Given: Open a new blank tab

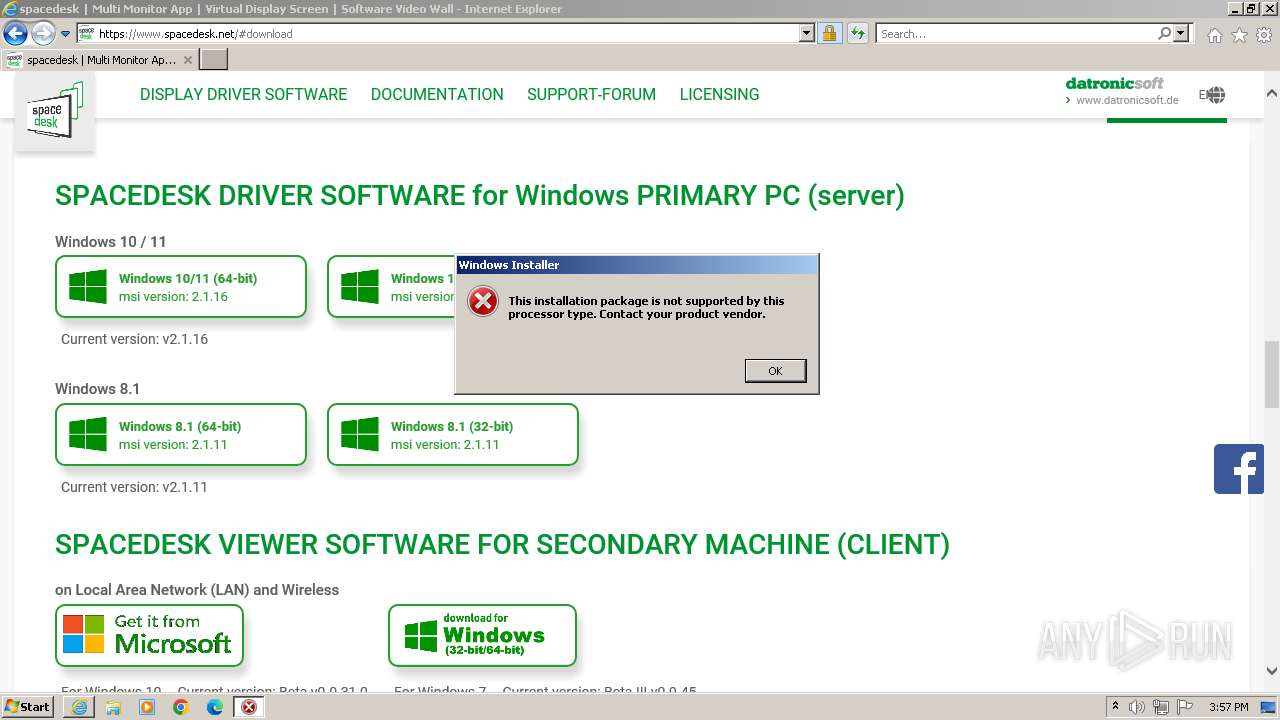Looking at the screenshot, I should (214, 60).
